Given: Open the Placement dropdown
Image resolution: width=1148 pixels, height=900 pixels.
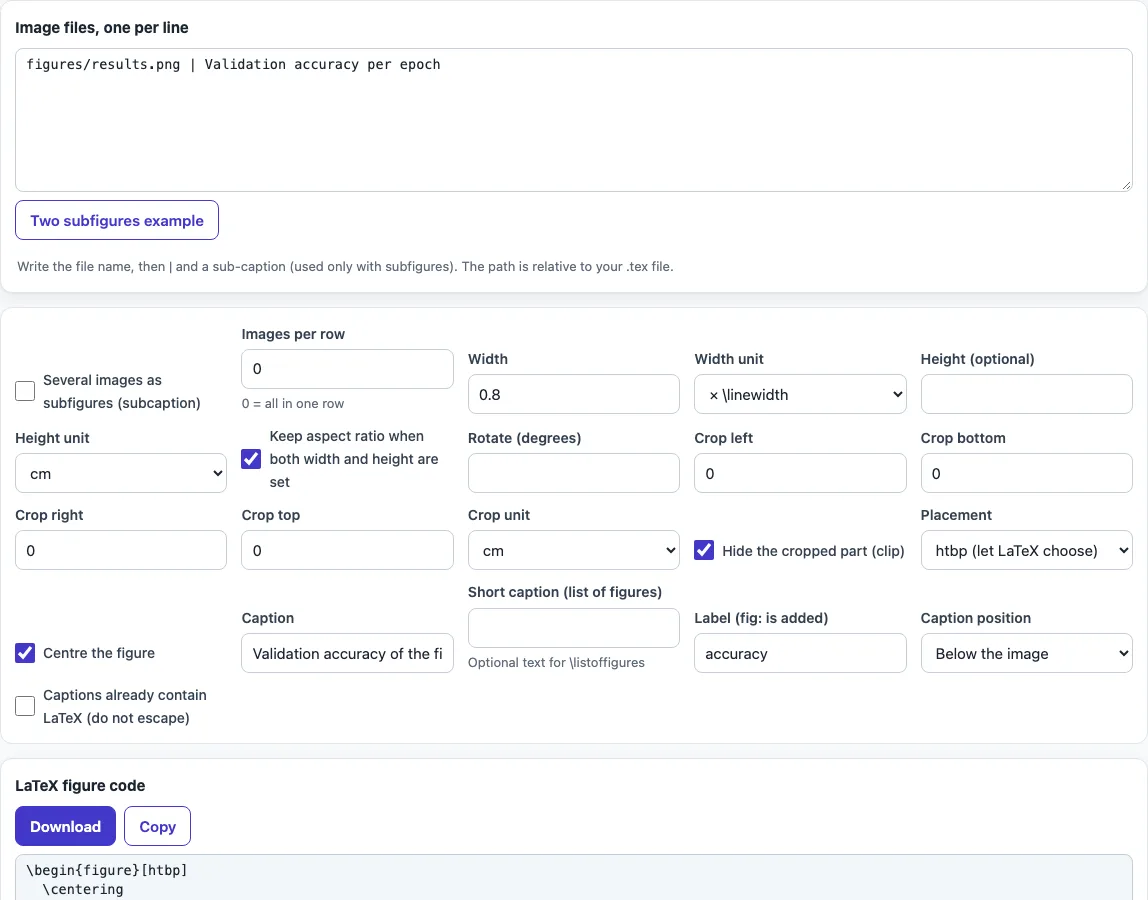Looking at the screenshot, I should (x=1026, y=551).
